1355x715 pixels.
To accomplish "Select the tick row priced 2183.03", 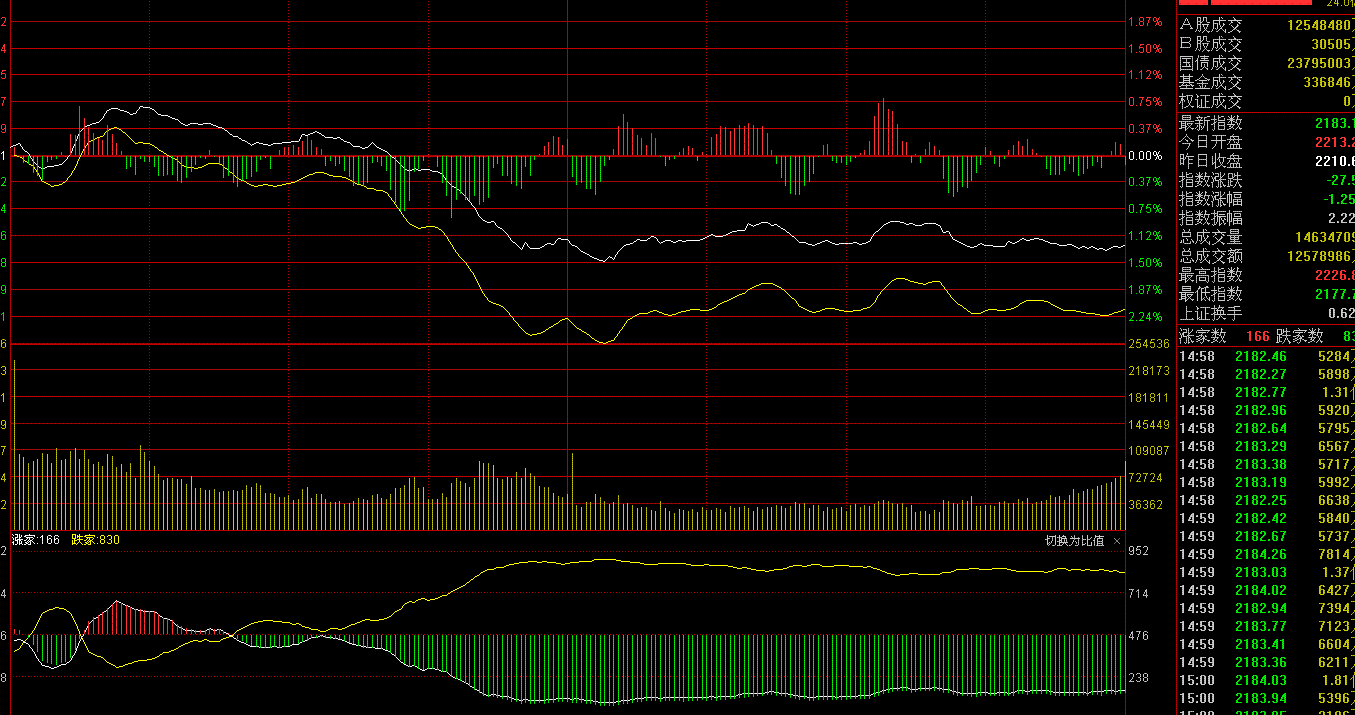I will click(1267, 572).
